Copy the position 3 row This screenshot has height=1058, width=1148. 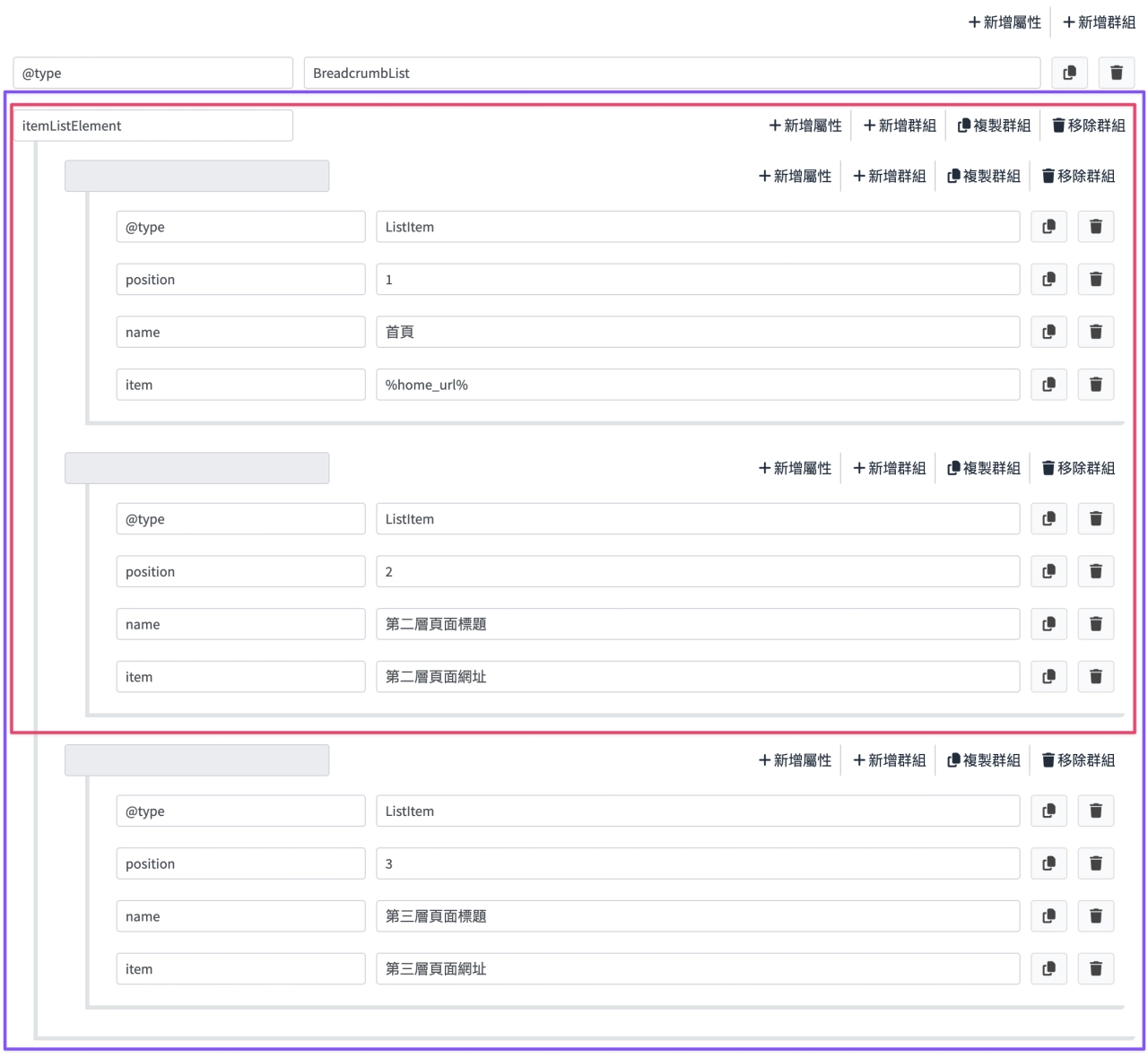coord(1049,863)
